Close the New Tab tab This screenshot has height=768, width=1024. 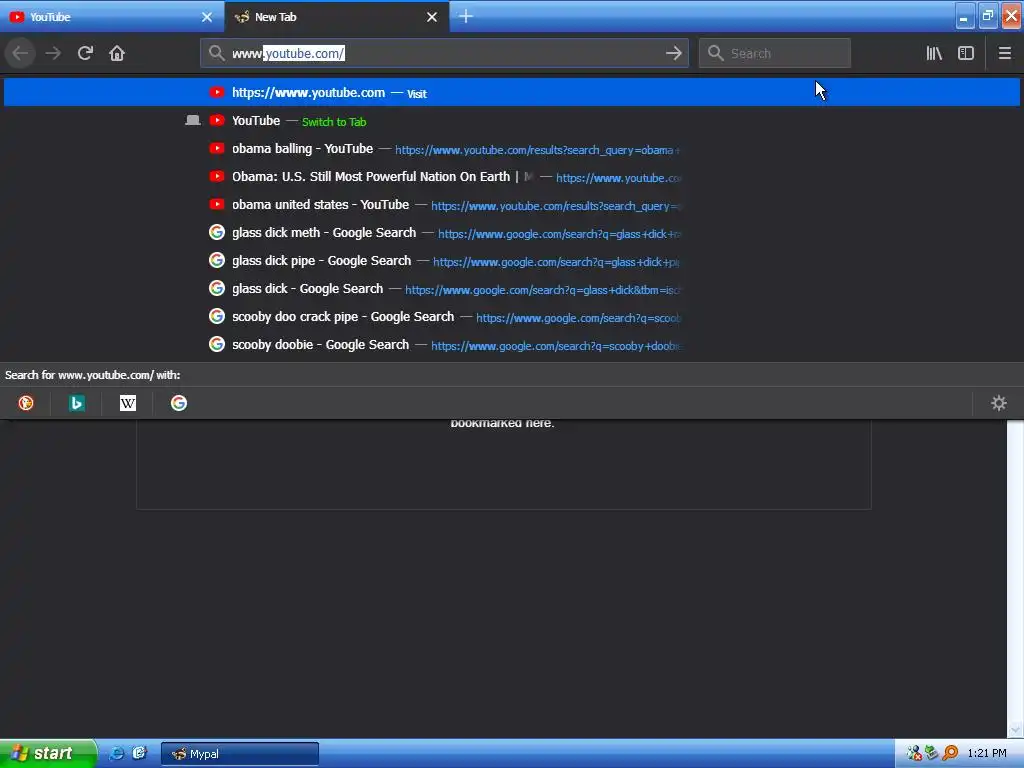click(x=432, y=17)
